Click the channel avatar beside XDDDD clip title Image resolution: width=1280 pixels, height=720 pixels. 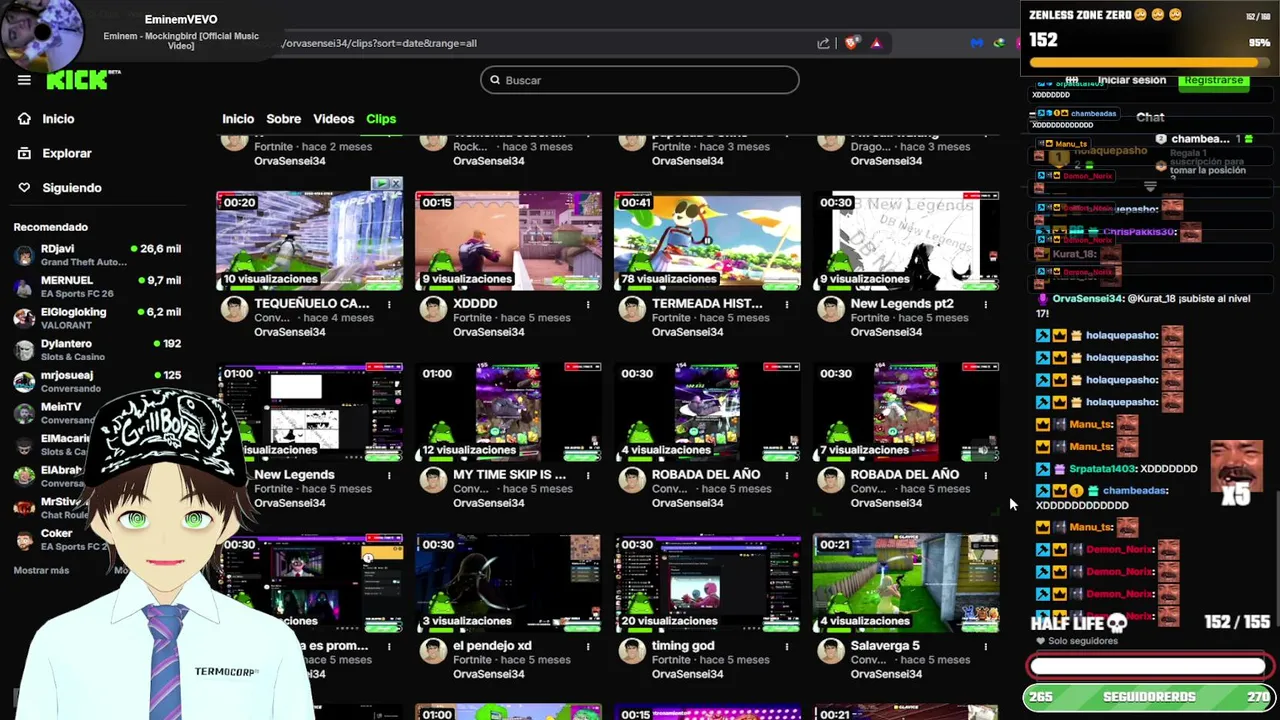[x=433, y=309]
